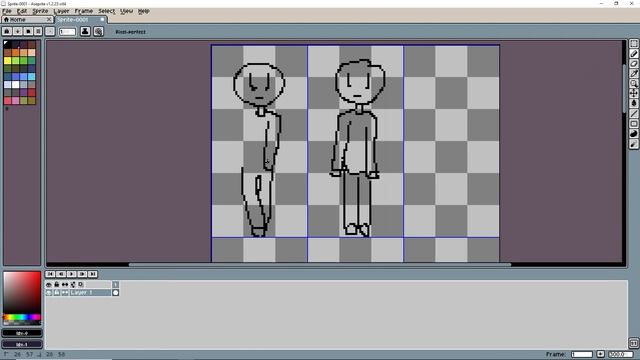Click the dotted-circle icon before Pixel-perfect

click(x=98, y=31)
